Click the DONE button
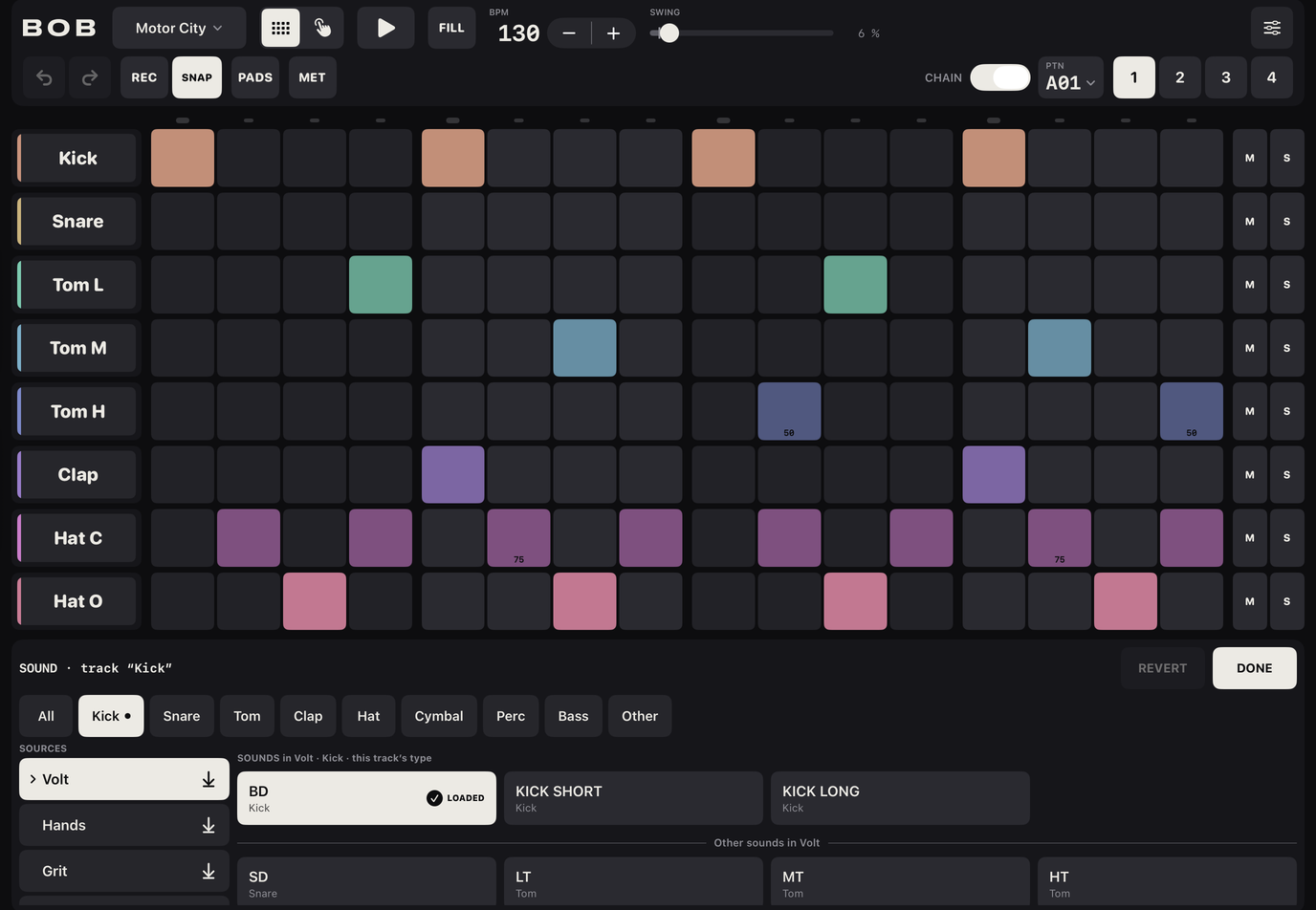This screenshot has height=910, width=1316. (1254, 668)
